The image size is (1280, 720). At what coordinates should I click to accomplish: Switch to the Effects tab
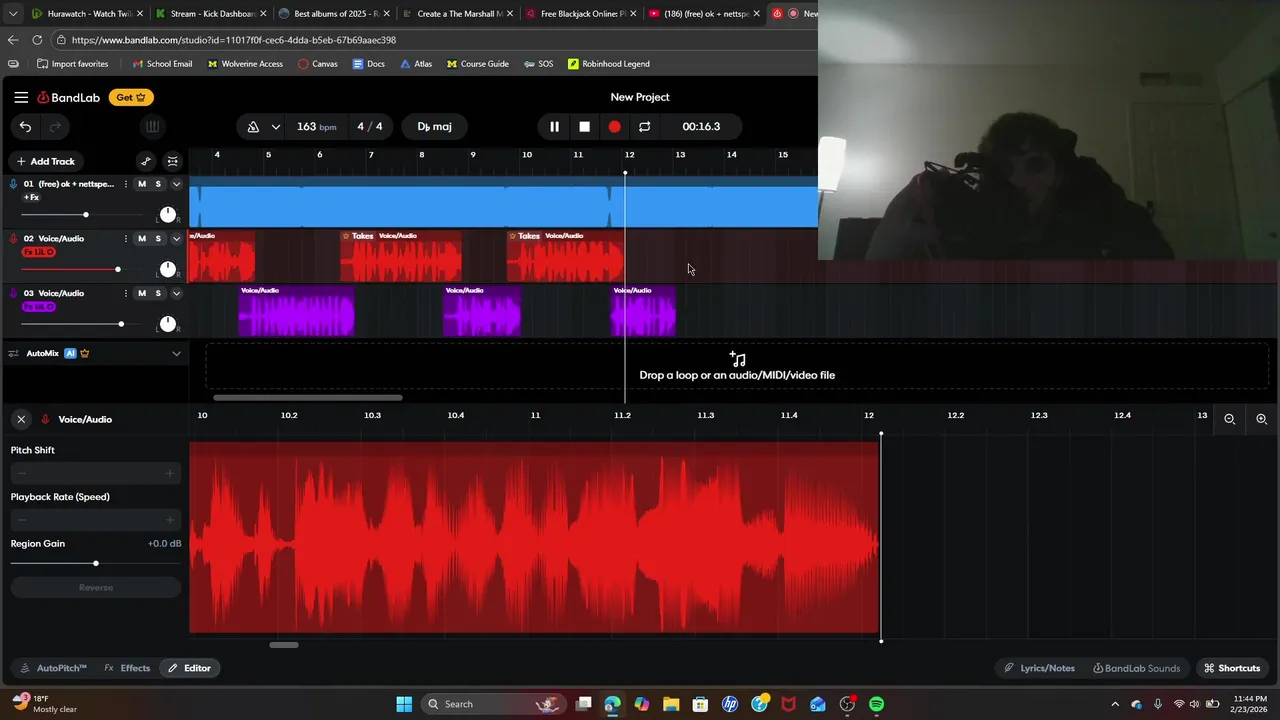127,668
